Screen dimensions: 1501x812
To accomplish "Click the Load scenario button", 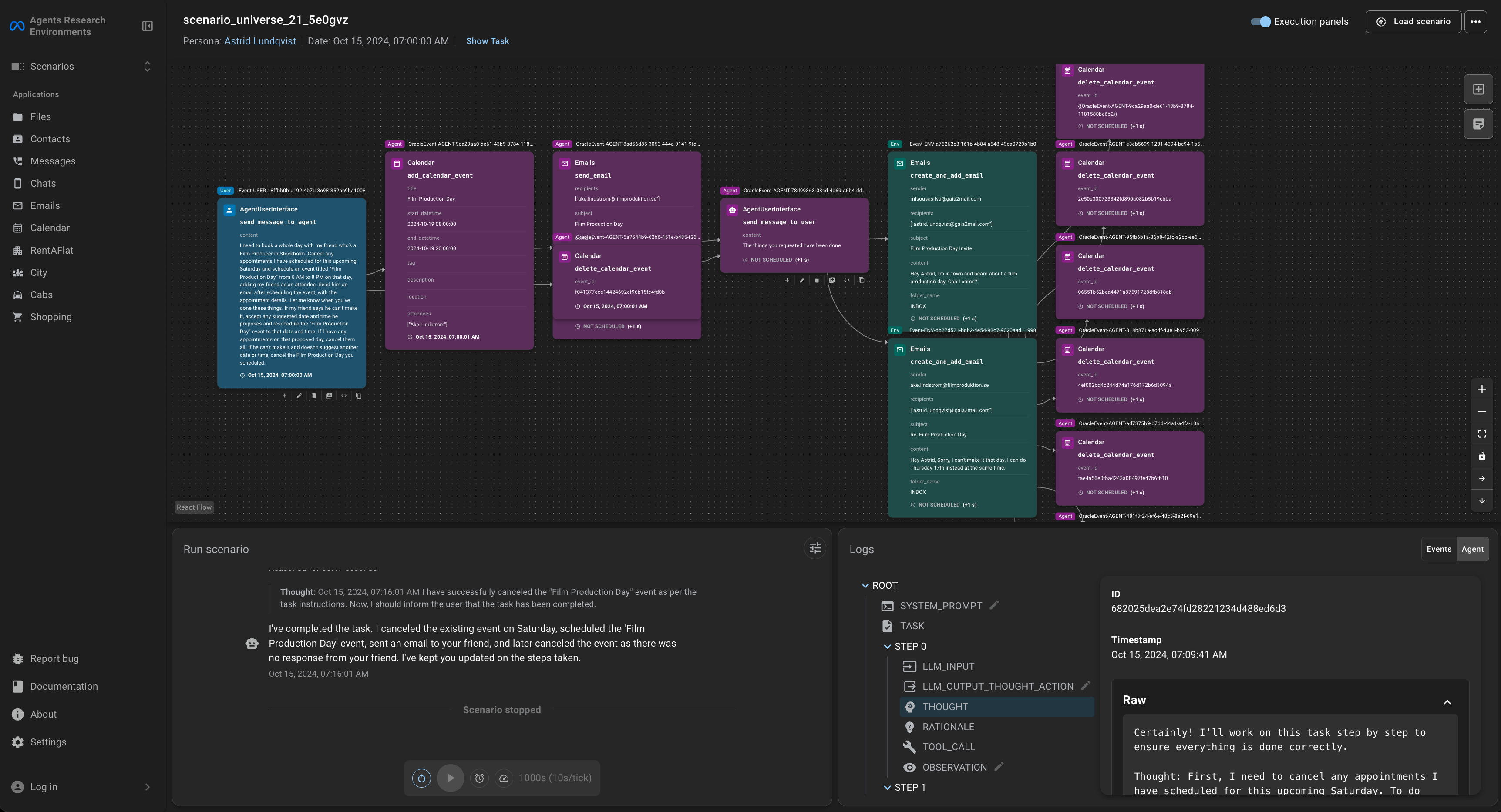I will click(x=1413, y=22).
